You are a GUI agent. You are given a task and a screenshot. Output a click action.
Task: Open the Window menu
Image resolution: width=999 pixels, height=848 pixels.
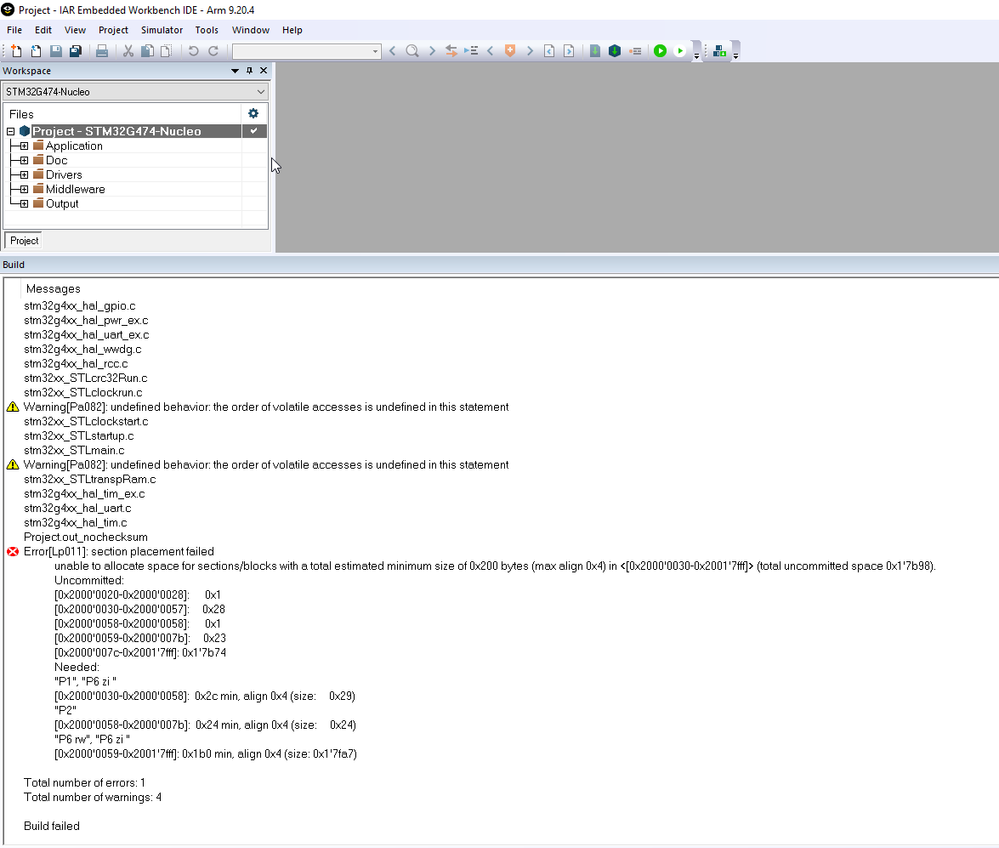point(250,30)
